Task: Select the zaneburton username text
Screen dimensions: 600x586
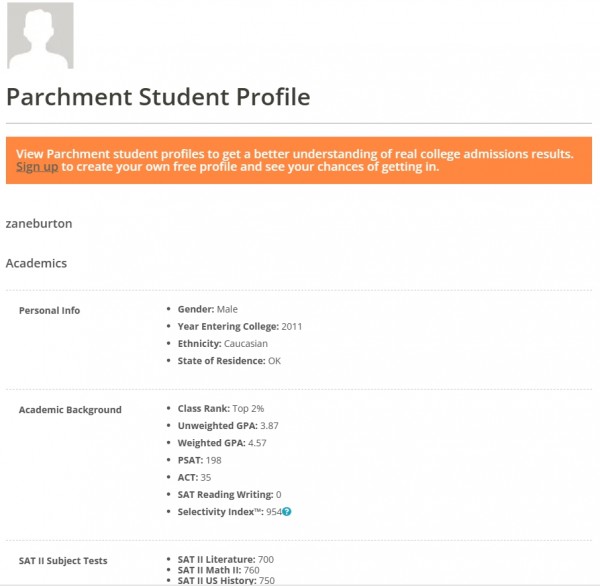Action: (39, 224)
